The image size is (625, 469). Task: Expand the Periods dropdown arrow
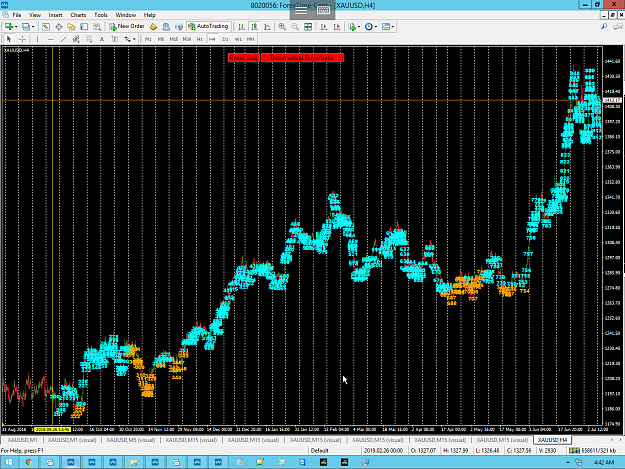point(376,27)
